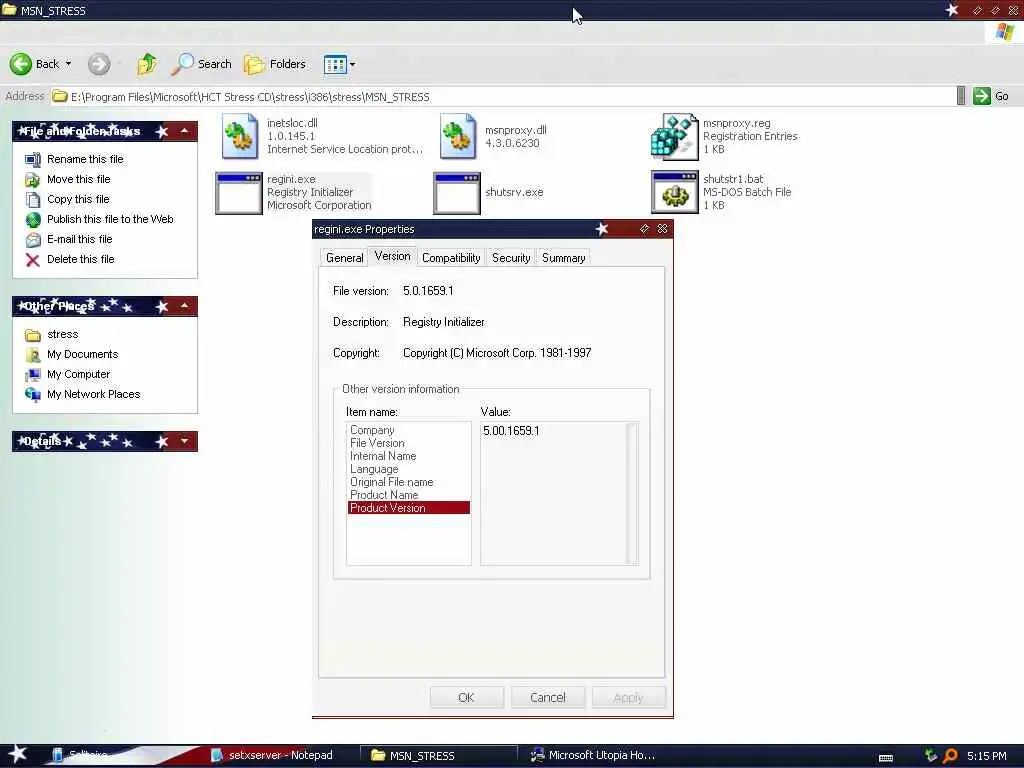Select regini.exe file icon
Viewport: 1024px width, 768px height.
coord(238,193)
